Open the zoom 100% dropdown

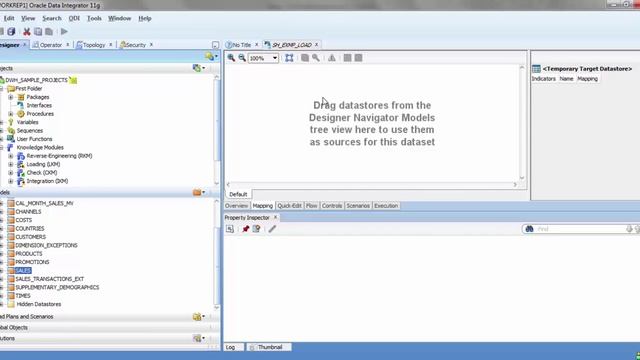(x=275, y=58)
